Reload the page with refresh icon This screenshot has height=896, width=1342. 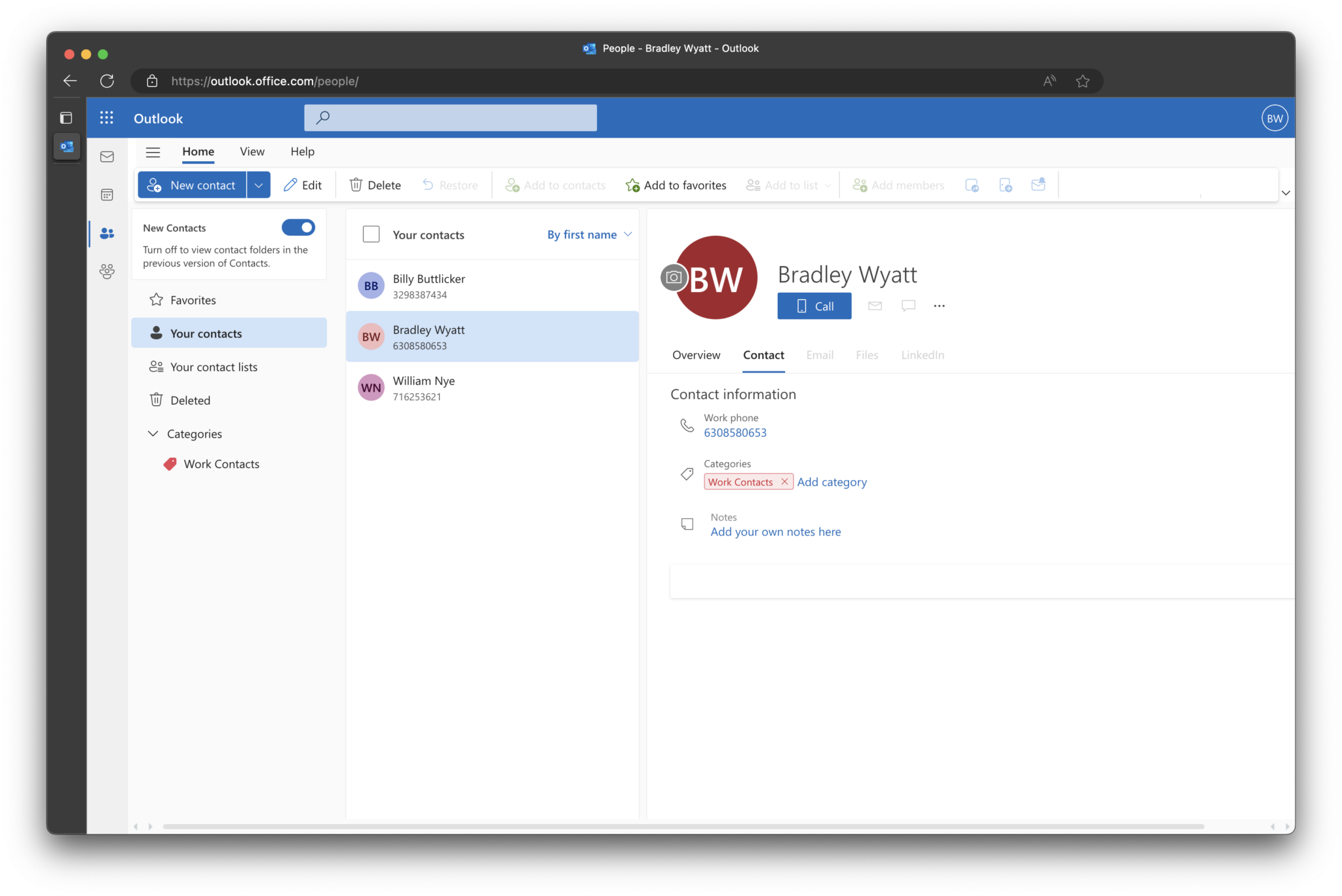(x=107, y=81)
